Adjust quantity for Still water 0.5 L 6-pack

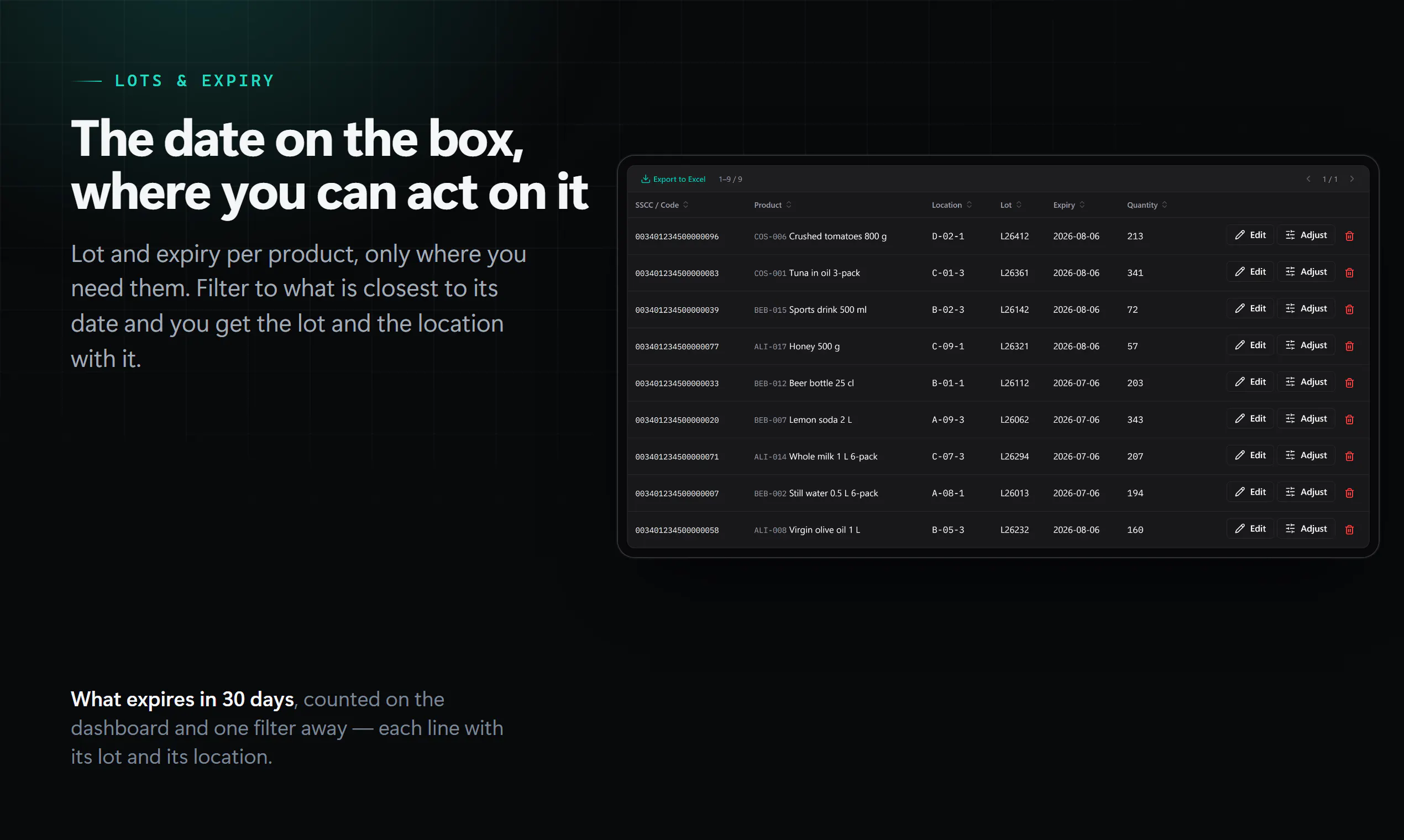click(1306, 492)
